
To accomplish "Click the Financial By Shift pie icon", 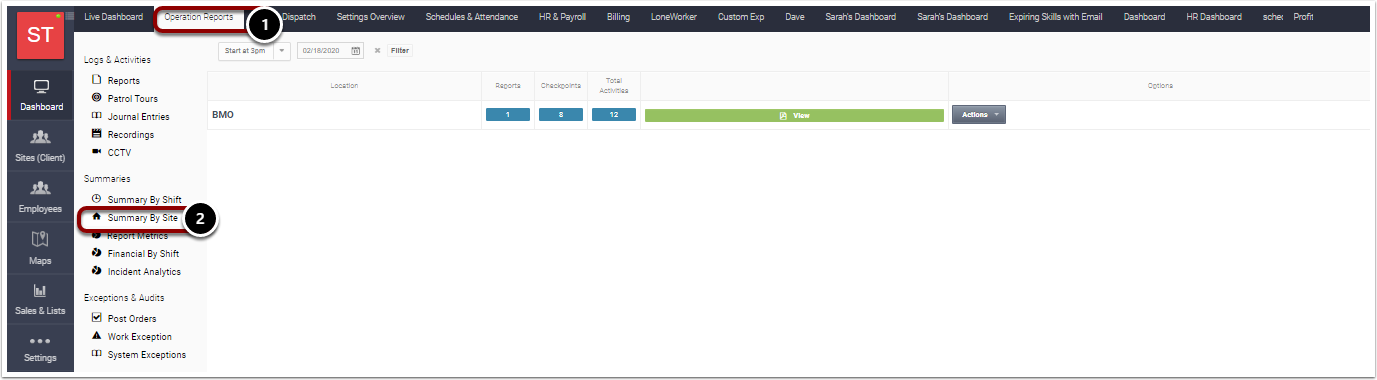I will 96,253.
